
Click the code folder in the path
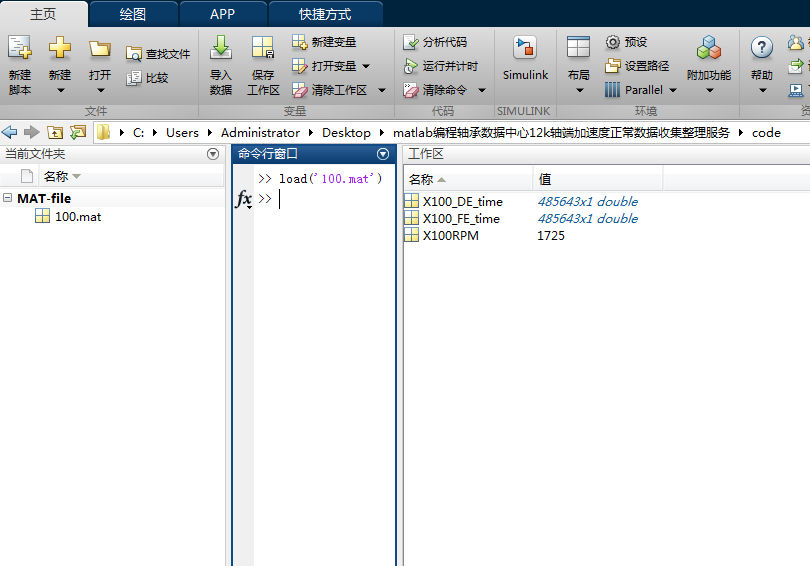(x=766, y=133)
